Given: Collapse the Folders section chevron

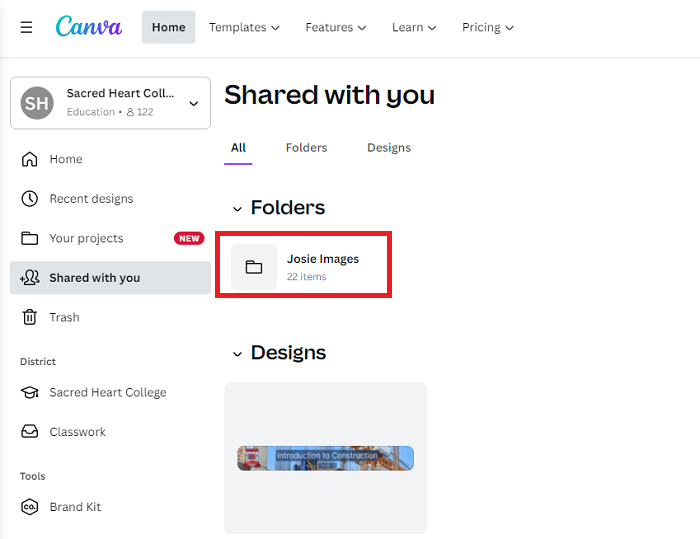Looking at the screenshot, I should 237,209.
